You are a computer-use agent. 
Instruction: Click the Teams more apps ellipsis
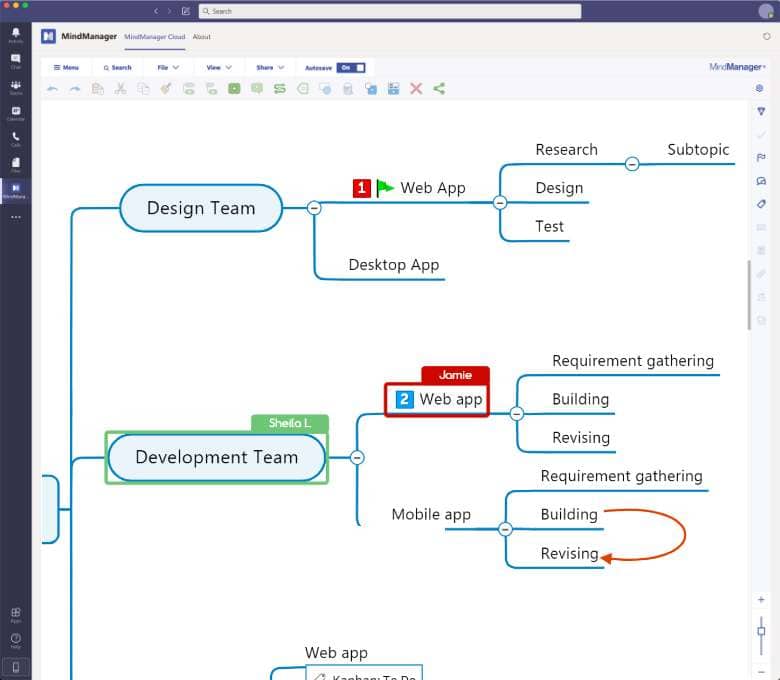point(16,217)
